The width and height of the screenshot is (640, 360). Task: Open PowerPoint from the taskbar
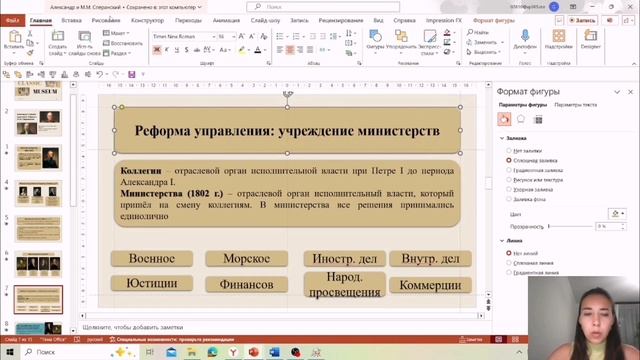[x=253, y=352]
